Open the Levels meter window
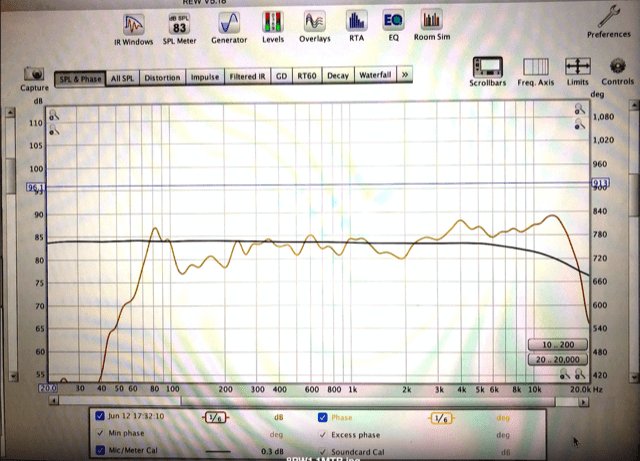The height and width of the screenshot is (461, 640). [273, 27]
